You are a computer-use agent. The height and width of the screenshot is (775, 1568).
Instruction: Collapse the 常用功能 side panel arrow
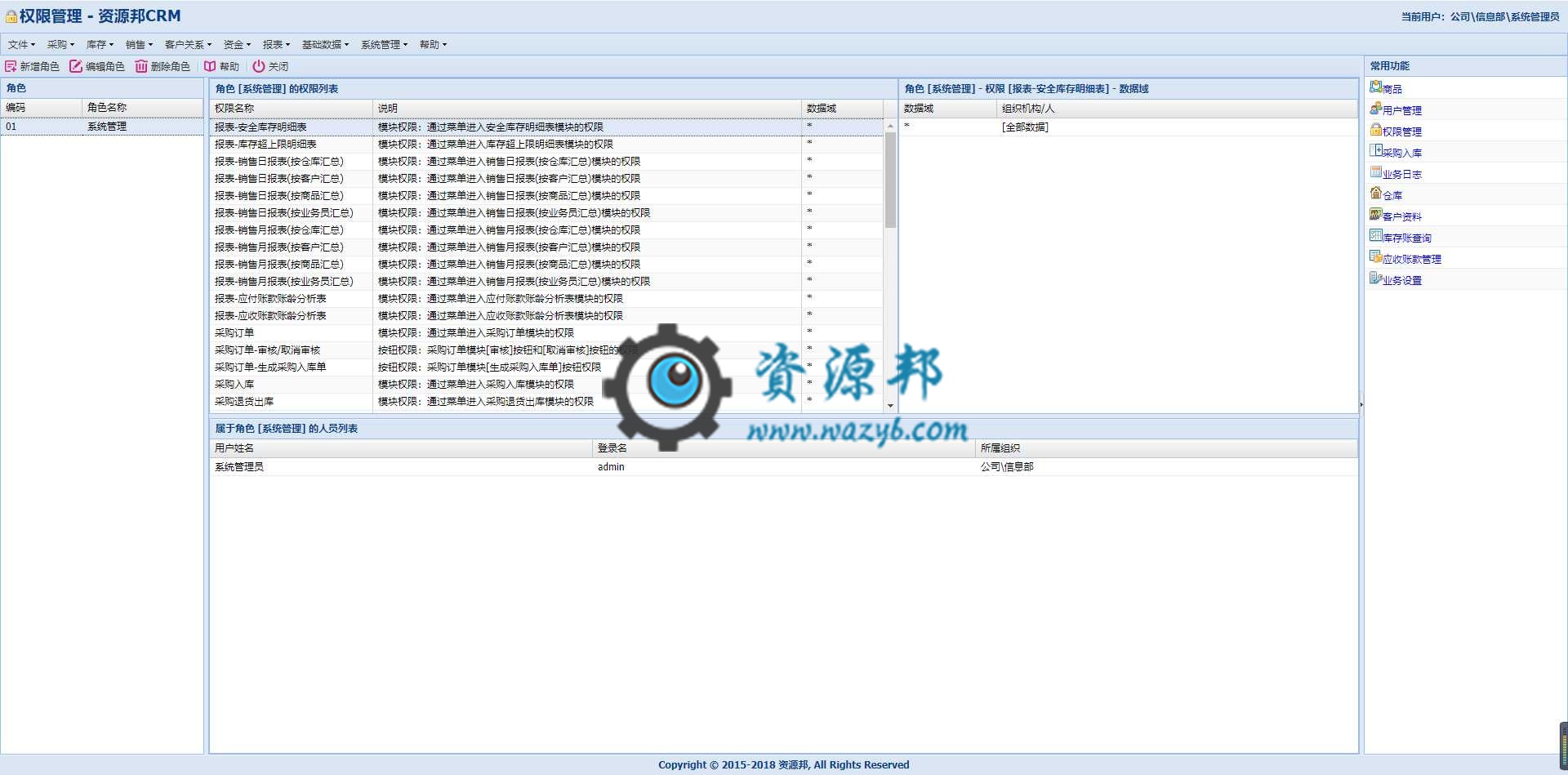pos(1361,404)
